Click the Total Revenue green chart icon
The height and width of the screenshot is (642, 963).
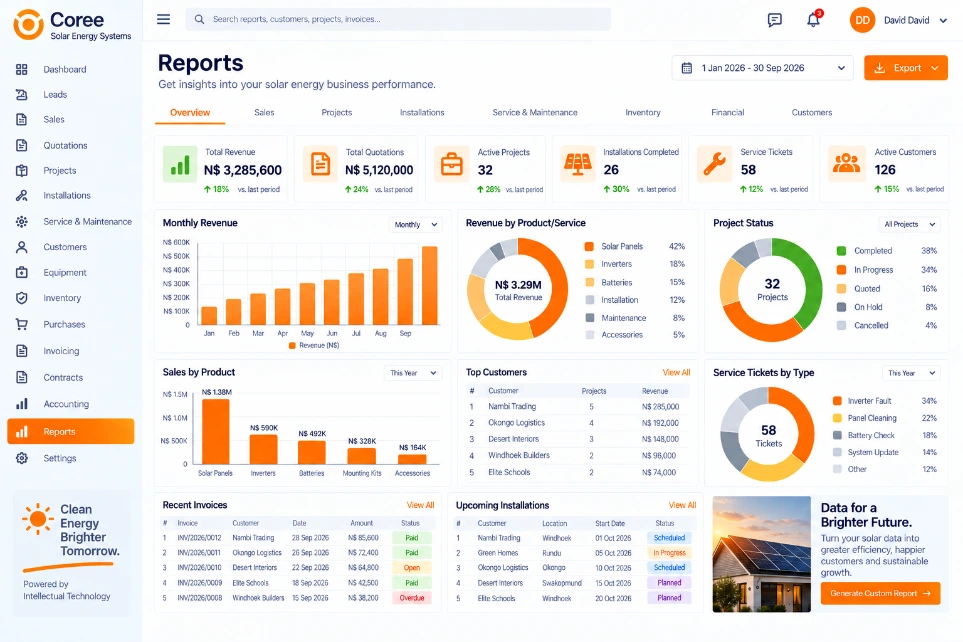[x=179, y=164]
